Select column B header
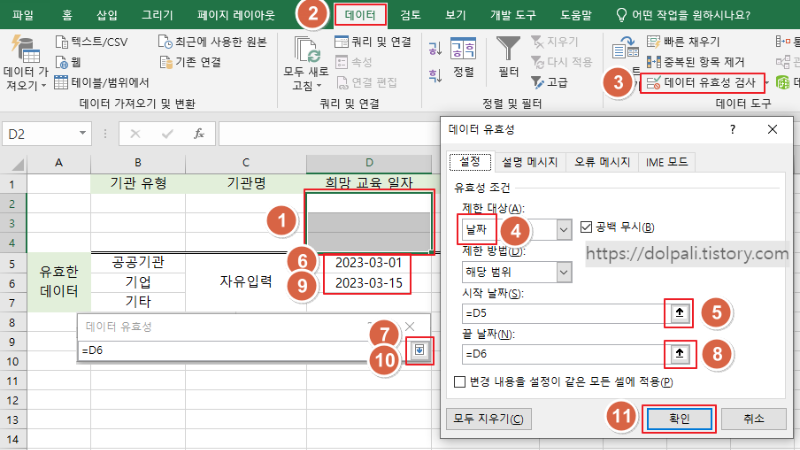 138,163
